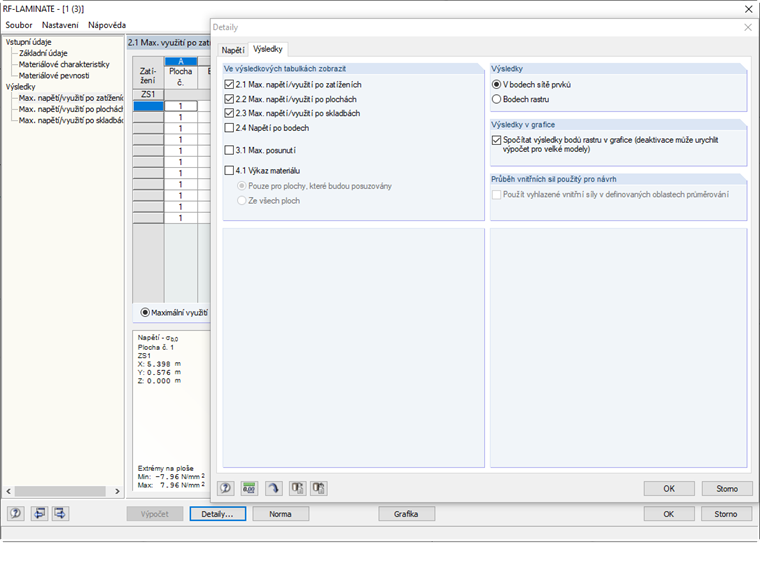
Task: Select Vstupní údaje tree node
Action: (28, 42)
